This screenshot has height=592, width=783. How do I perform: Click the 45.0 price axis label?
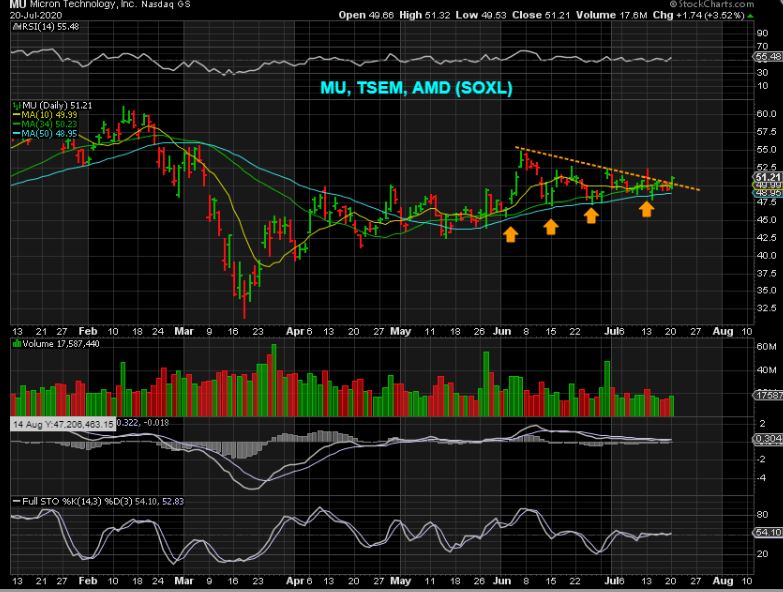pyautogui.click(x=767, y=220)
